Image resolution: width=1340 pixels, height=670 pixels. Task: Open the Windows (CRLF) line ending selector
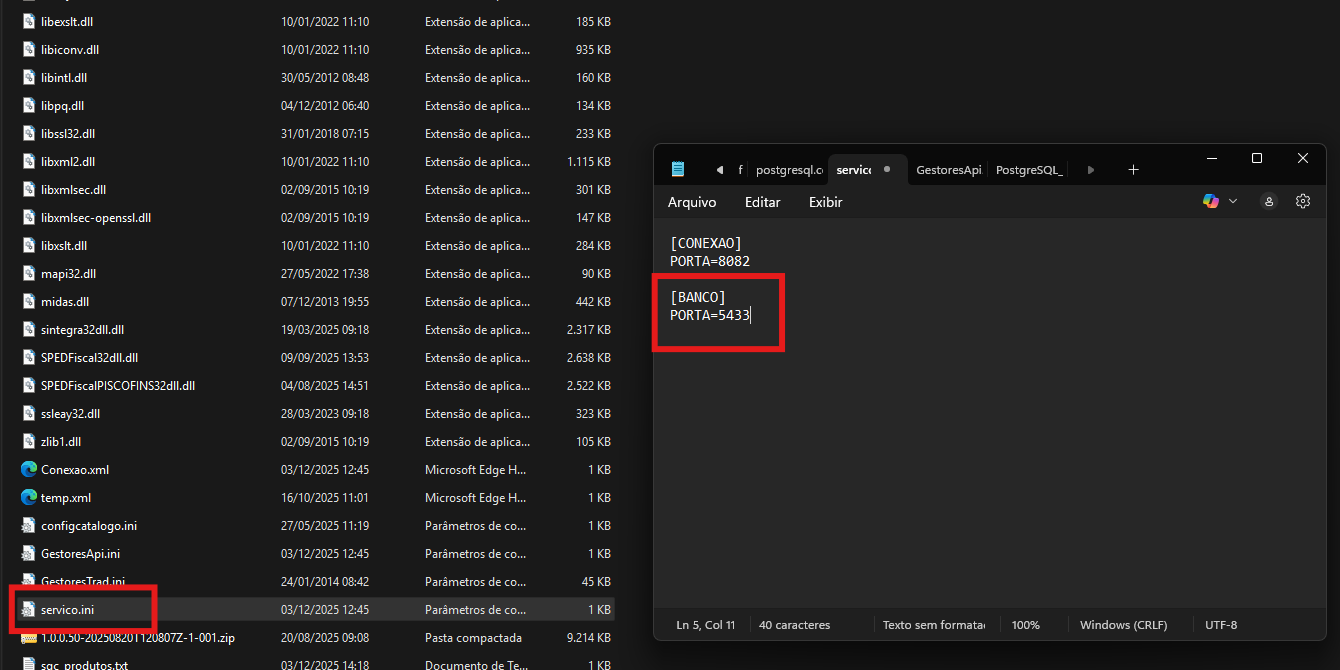[1123, 625]
